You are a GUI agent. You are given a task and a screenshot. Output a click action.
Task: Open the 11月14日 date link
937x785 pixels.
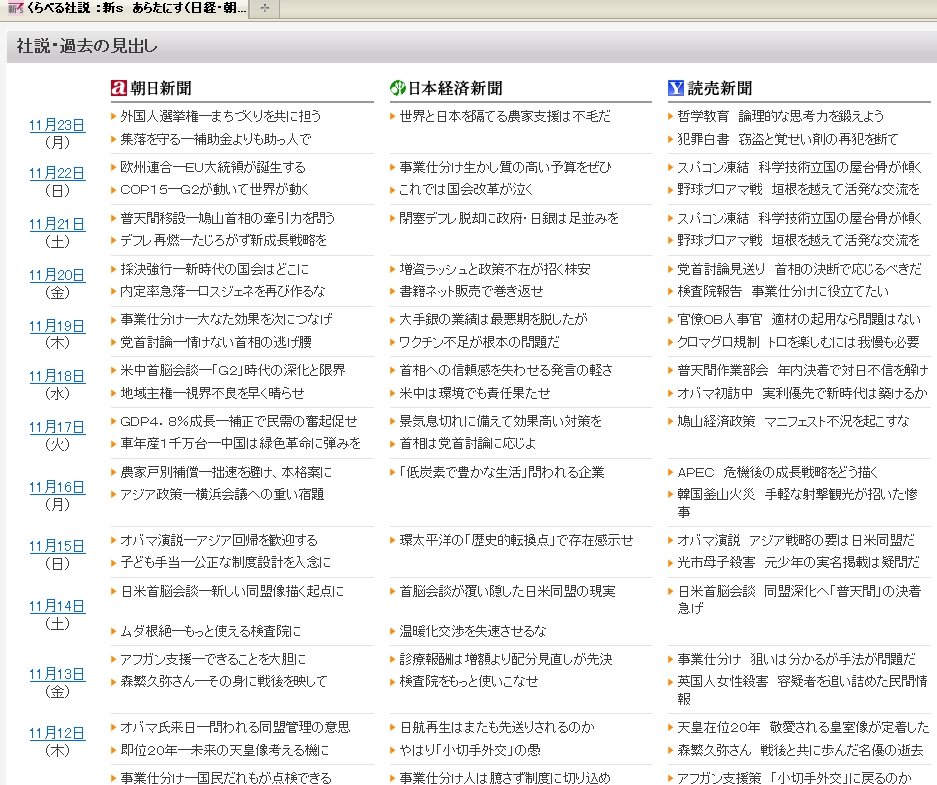(x=57, y=606)
